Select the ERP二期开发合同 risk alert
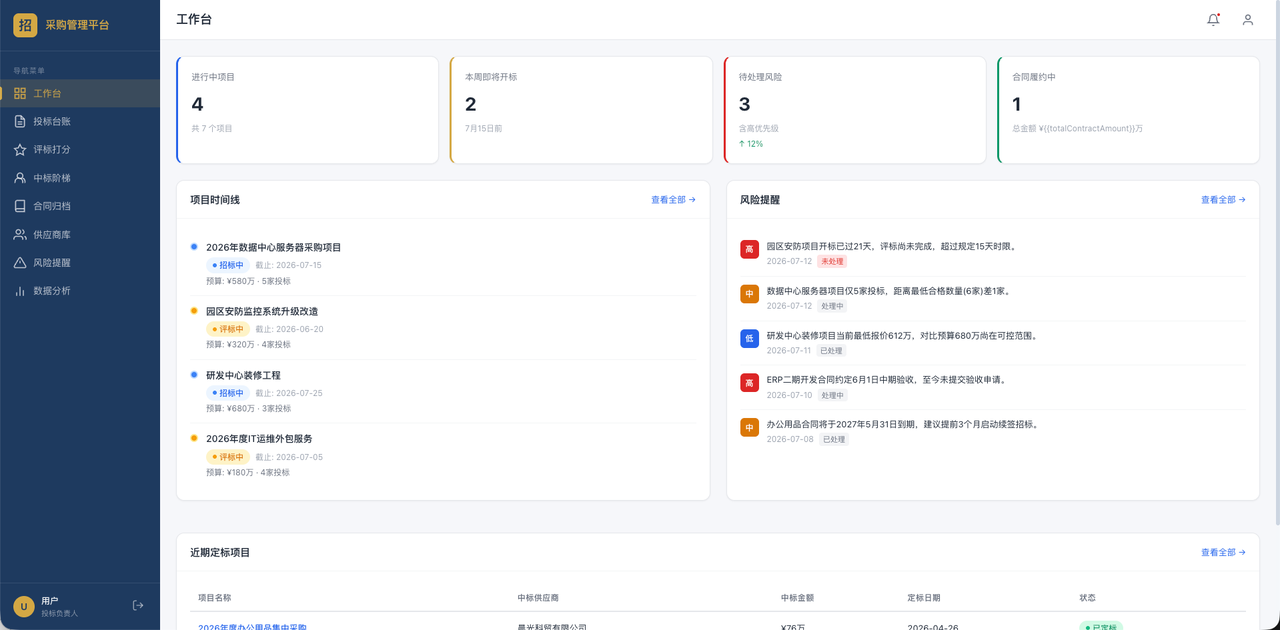 [993, 387]
